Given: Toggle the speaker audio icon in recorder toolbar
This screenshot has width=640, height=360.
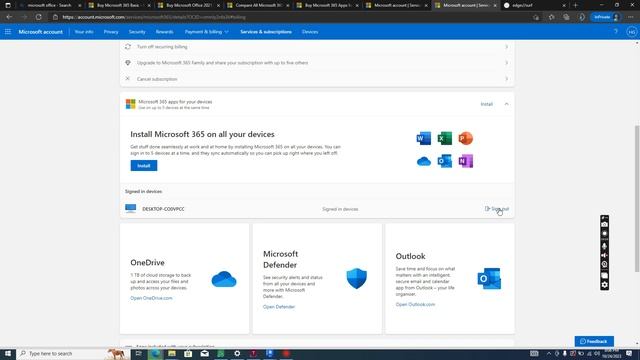Looking at the screenshot, I should (604, 255).
